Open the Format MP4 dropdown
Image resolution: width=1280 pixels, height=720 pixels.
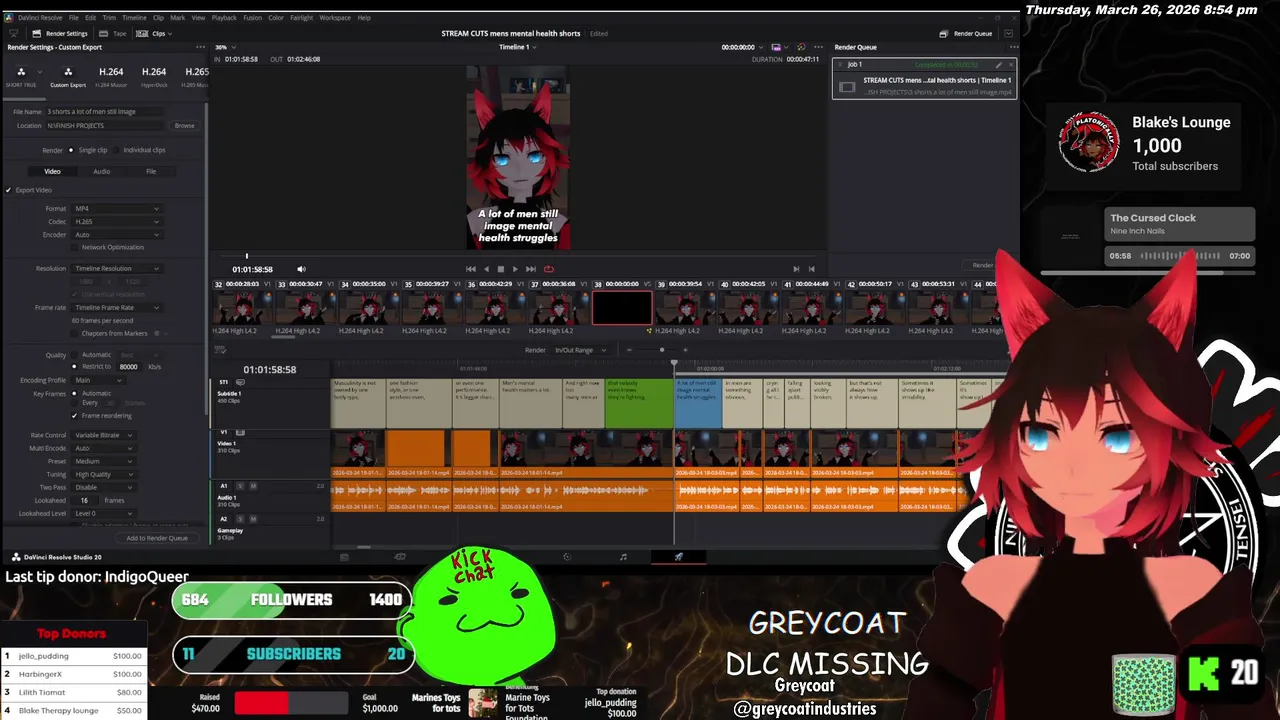click(116, 208)
